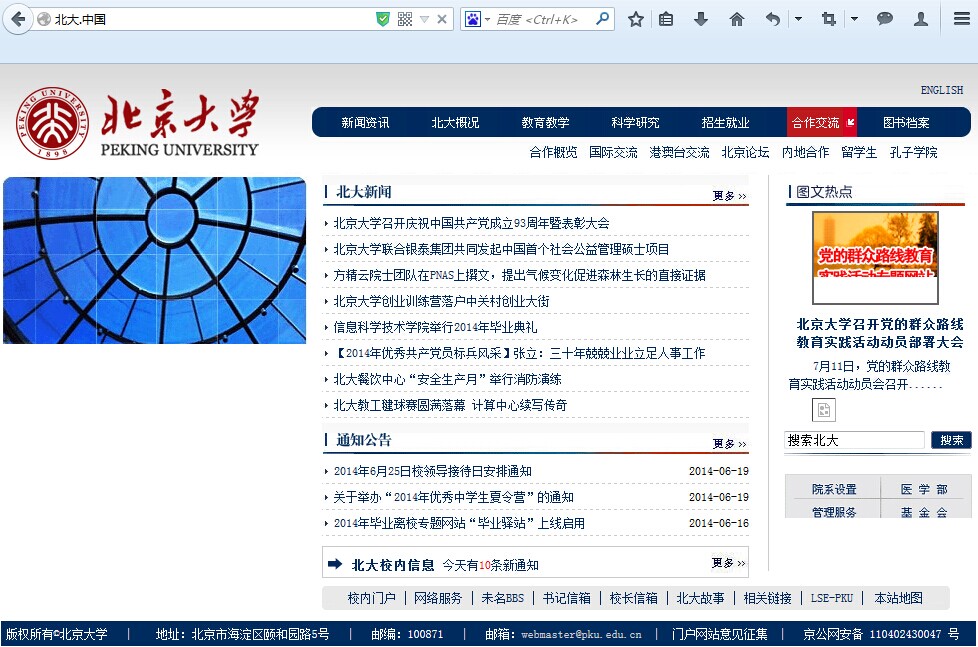Open the 图书档案 navigation menu
This screenshot has width=978, height=647.
click(x=906, y=122)
